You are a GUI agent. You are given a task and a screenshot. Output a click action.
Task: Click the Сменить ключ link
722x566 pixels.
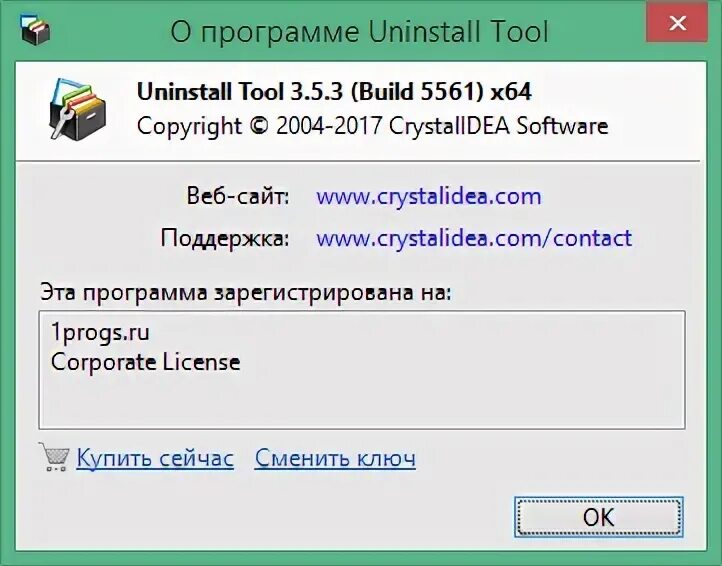click(335, 459)
